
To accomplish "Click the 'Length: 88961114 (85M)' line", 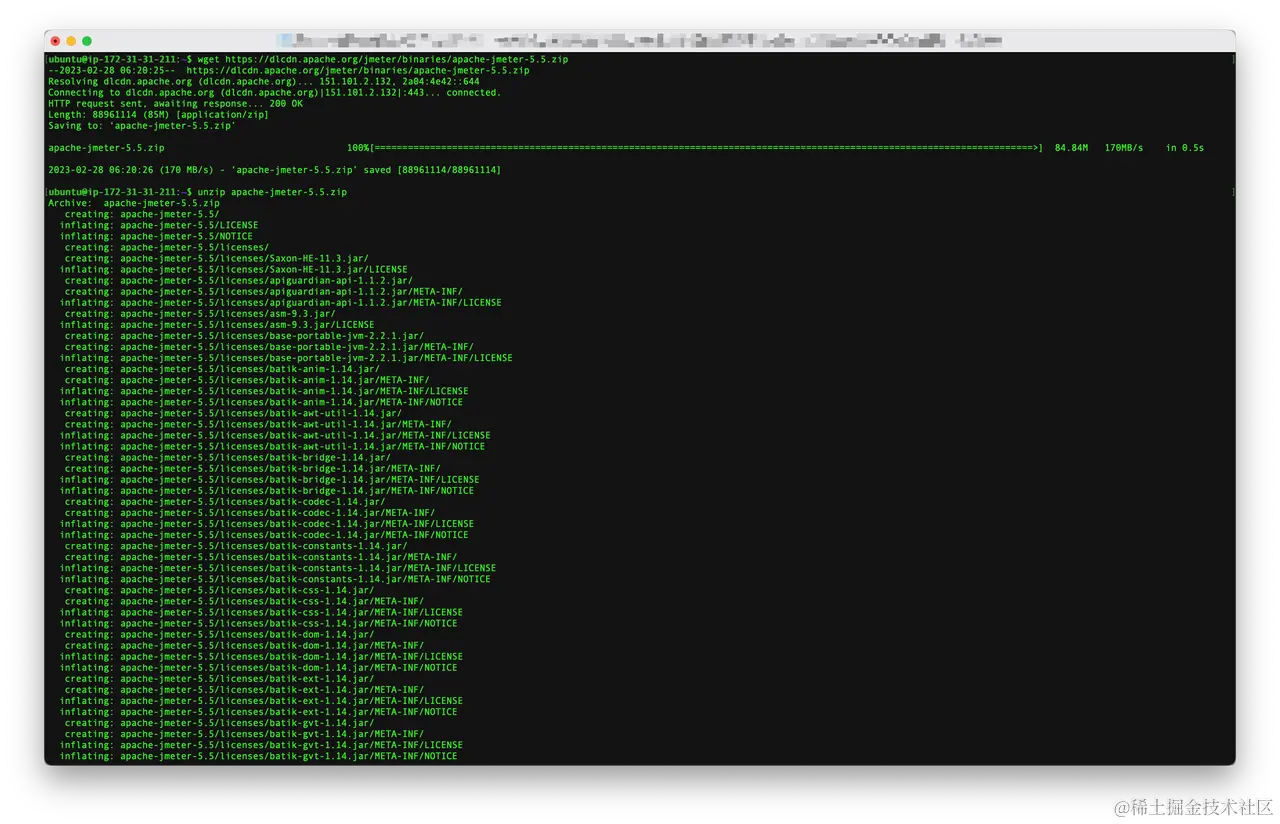I will tap(158, 115).
